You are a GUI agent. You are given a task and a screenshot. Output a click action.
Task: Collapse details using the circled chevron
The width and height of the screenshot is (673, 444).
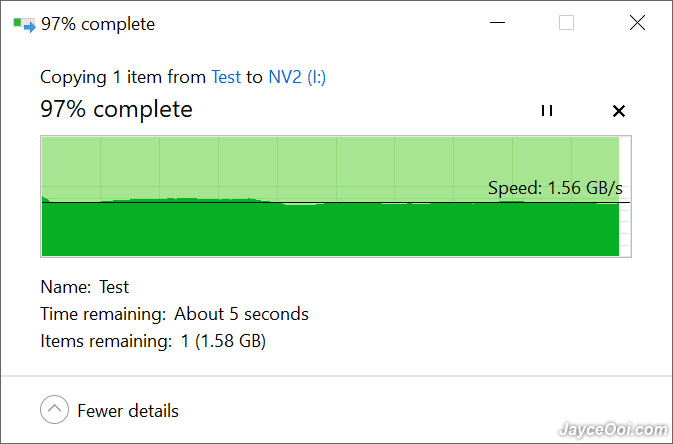(54, 409)
